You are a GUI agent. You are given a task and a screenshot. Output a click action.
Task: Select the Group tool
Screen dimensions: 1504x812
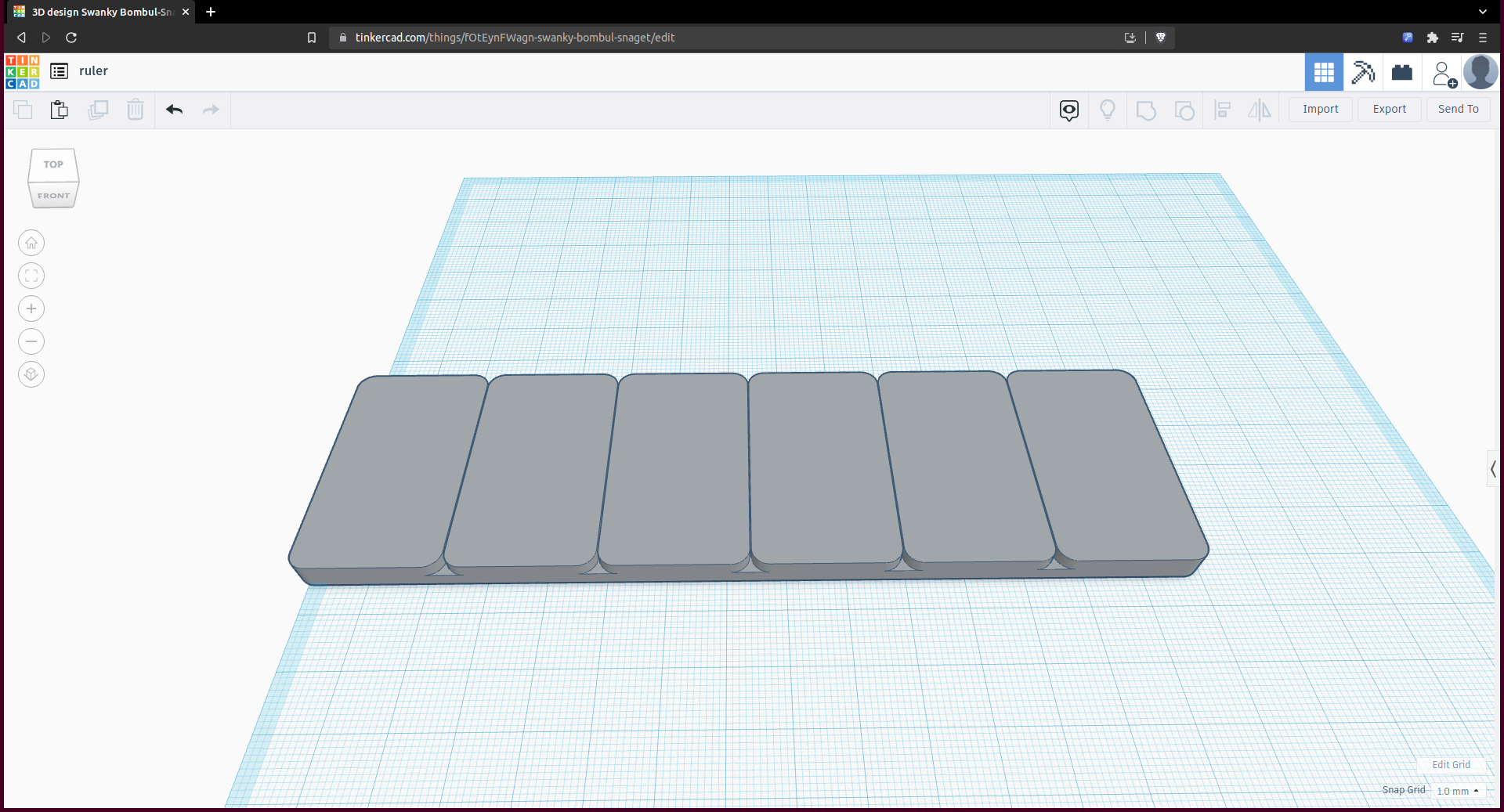pos(1146,110)
